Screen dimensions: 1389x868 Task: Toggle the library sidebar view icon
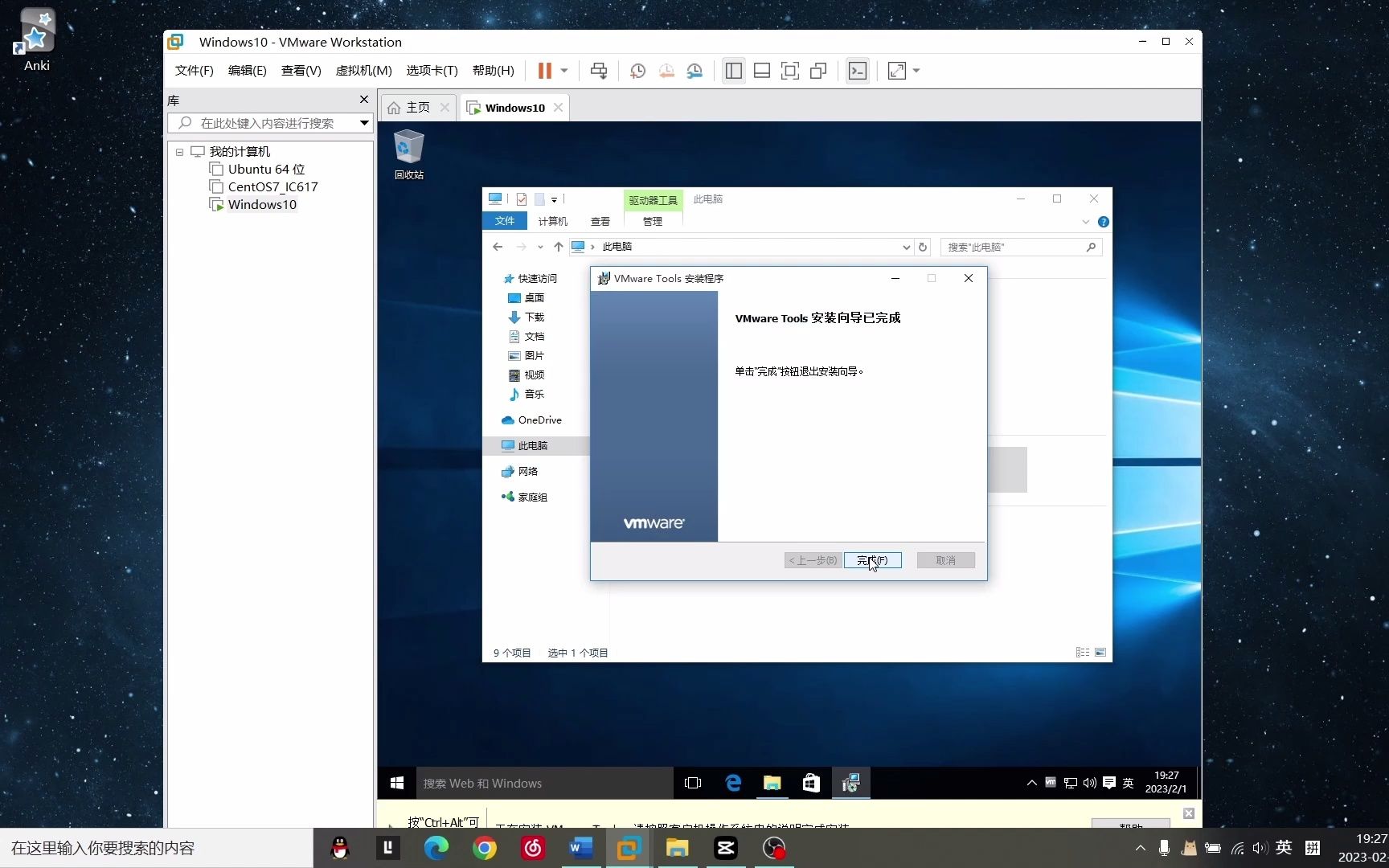click(733, 71)
